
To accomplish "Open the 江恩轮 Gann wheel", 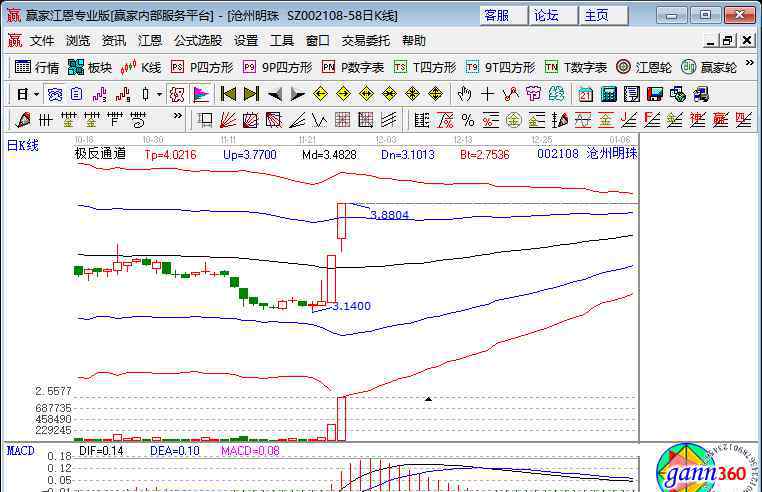I will [644, 67].
